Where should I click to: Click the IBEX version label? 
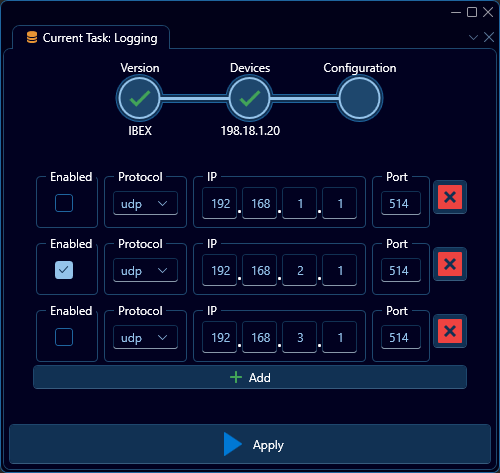140,131
